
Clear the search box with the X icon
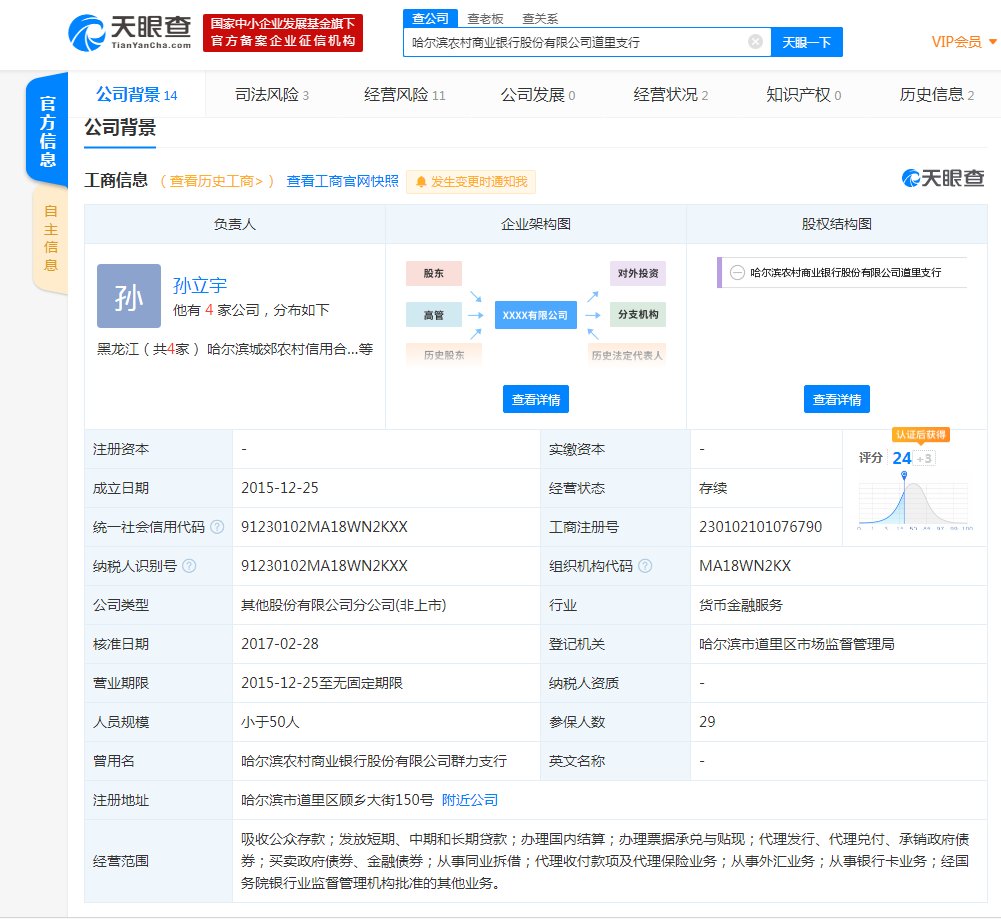click(x=755, y=42)
